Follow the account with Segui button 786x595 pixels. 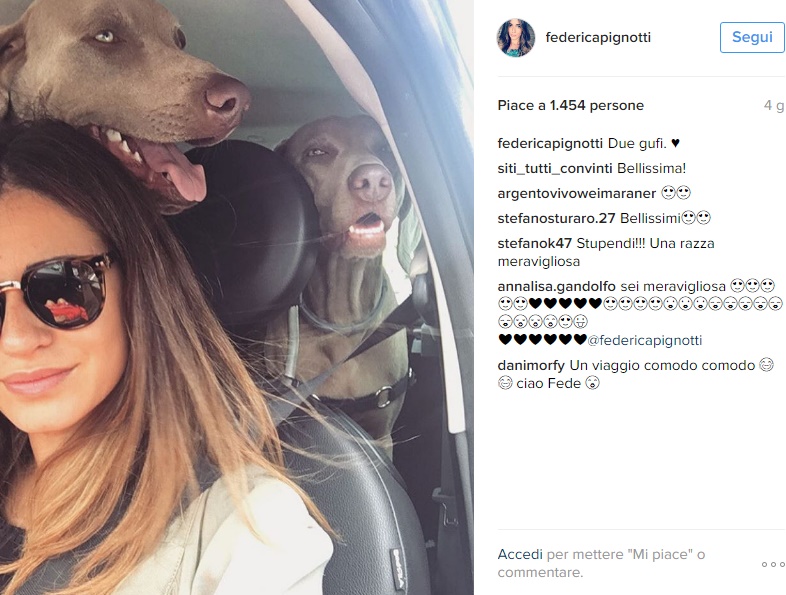[752, 37]
